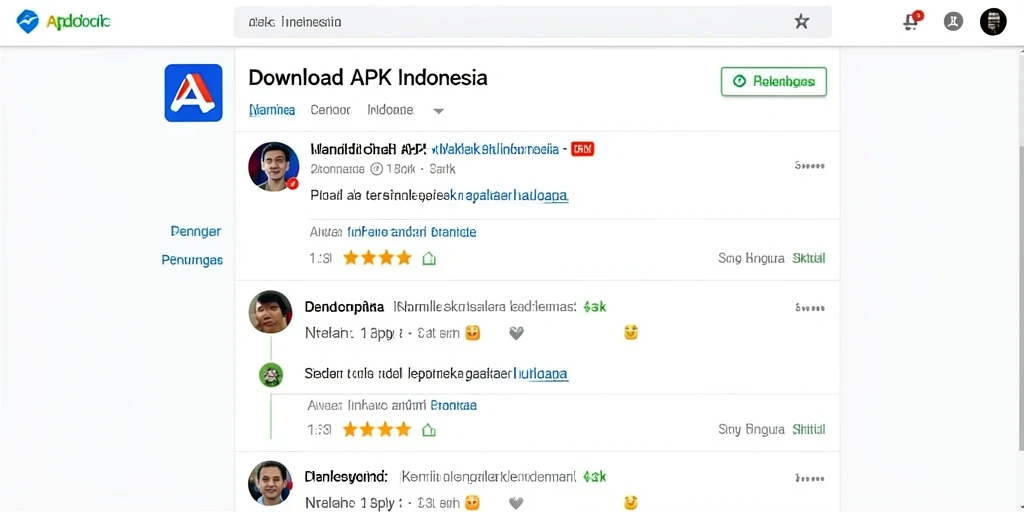
Task: Select the Namnea tab
Action: coord(272,110)
